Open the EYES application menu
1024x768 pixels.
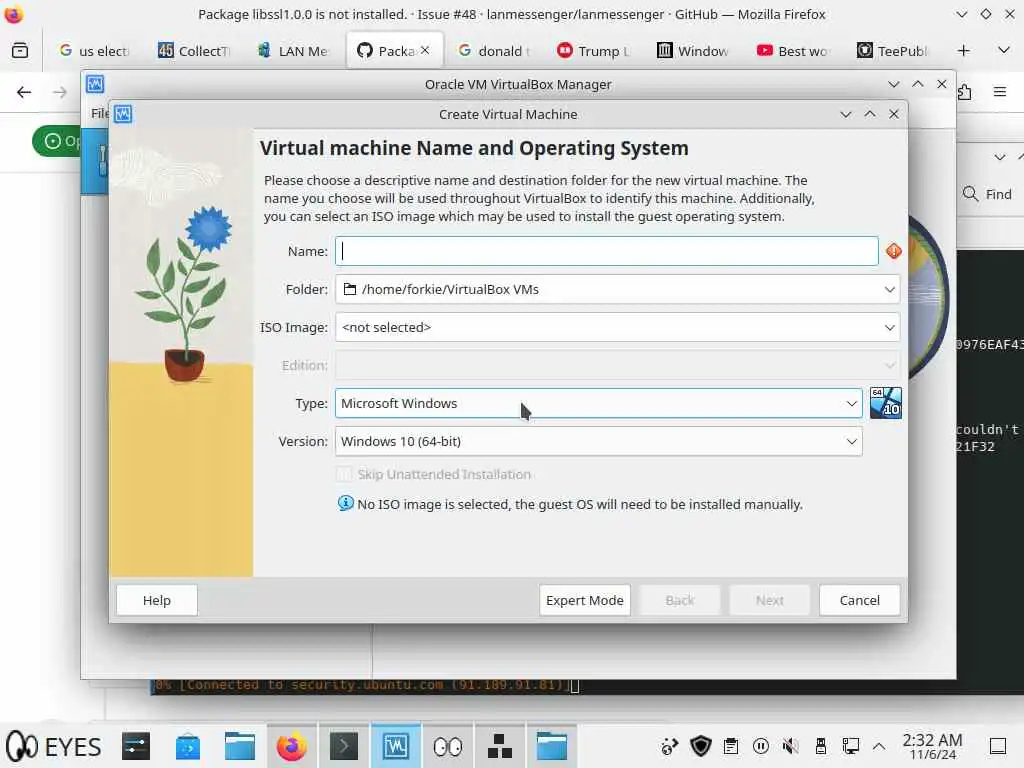click(x=54, y=746)
